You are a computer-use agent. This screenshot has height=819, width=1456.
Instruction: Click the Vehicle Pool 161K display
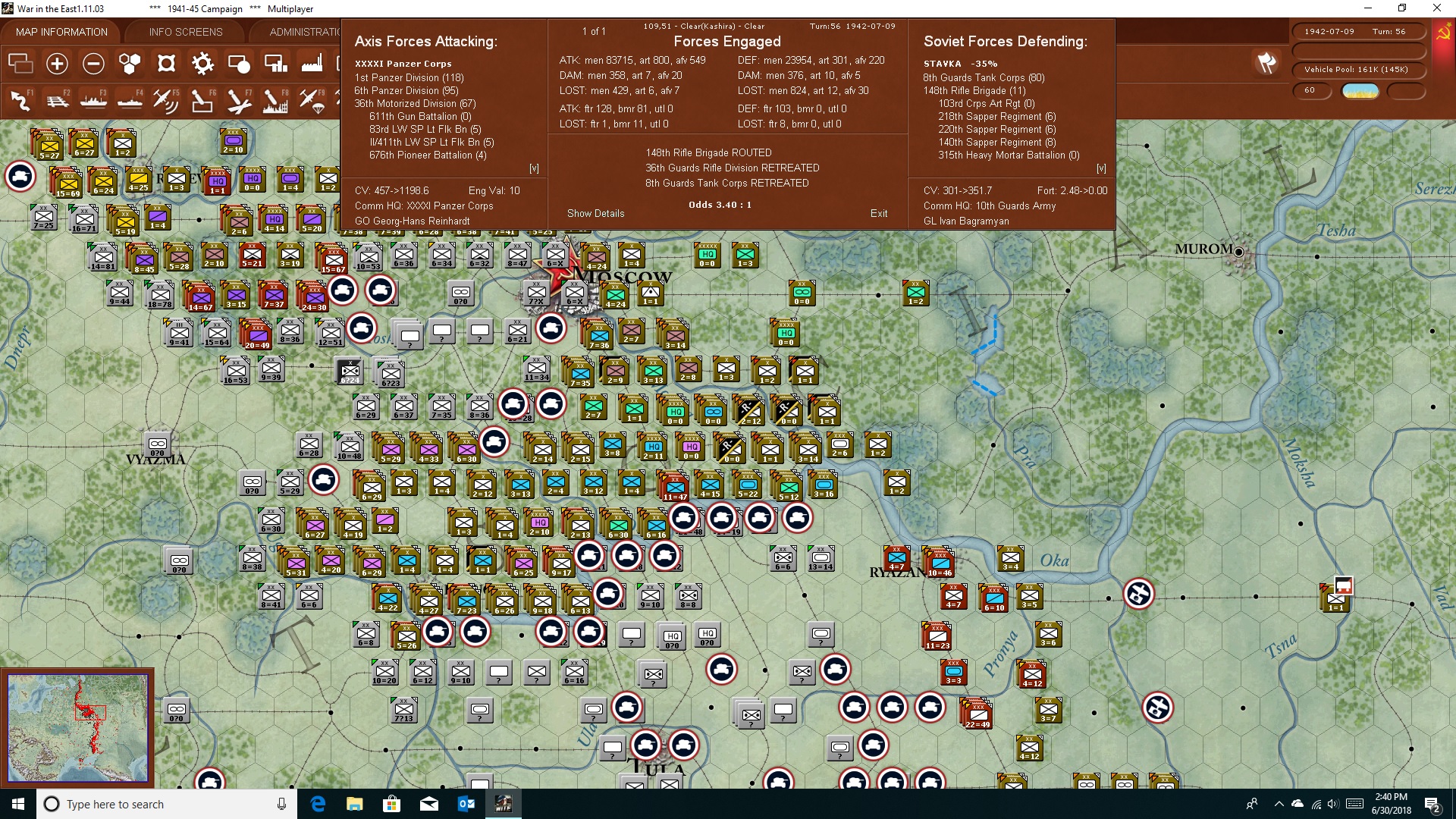(x=1359, y=70)
